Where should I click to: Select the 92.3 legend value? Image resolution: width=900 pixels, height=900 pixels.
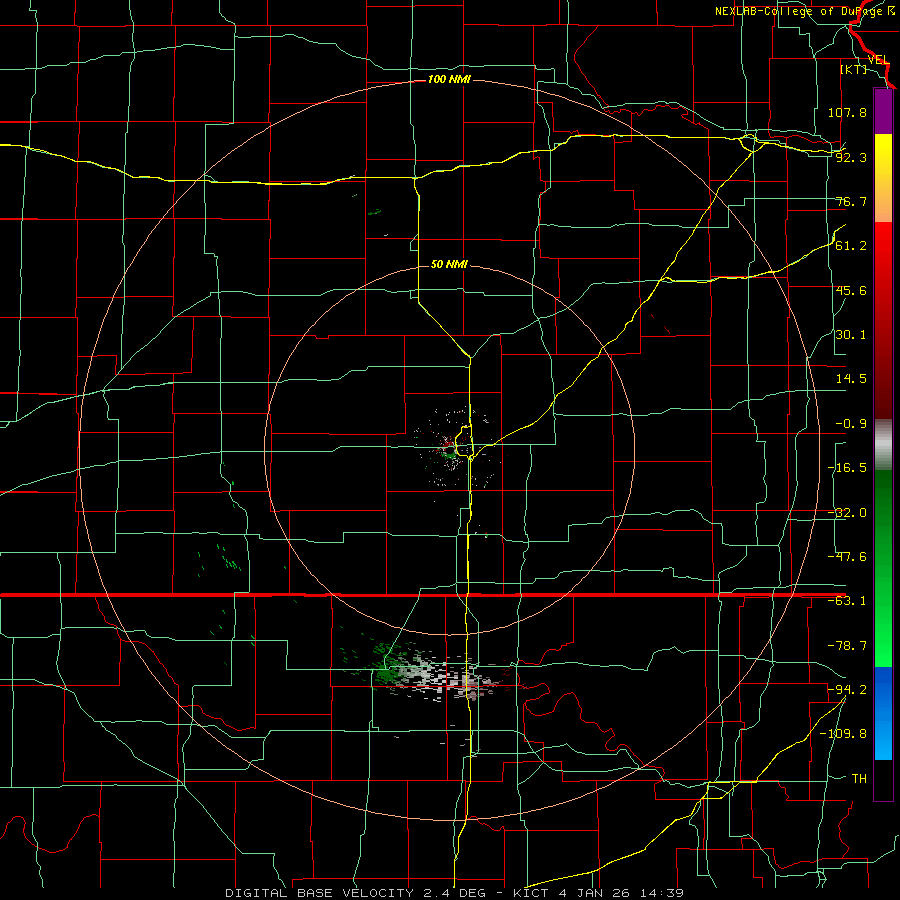point(851,157)
